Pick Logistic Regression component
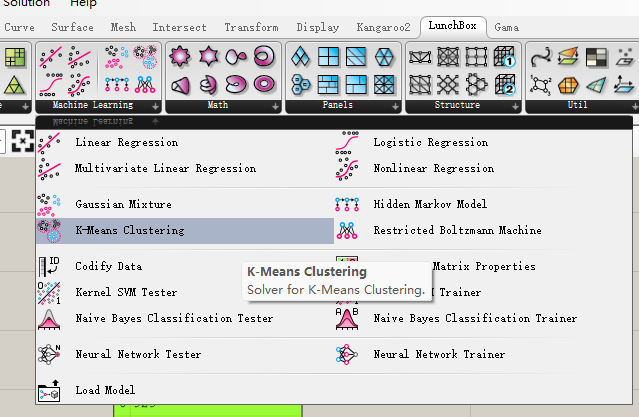 pyautogui.click(x=483, y=142)
